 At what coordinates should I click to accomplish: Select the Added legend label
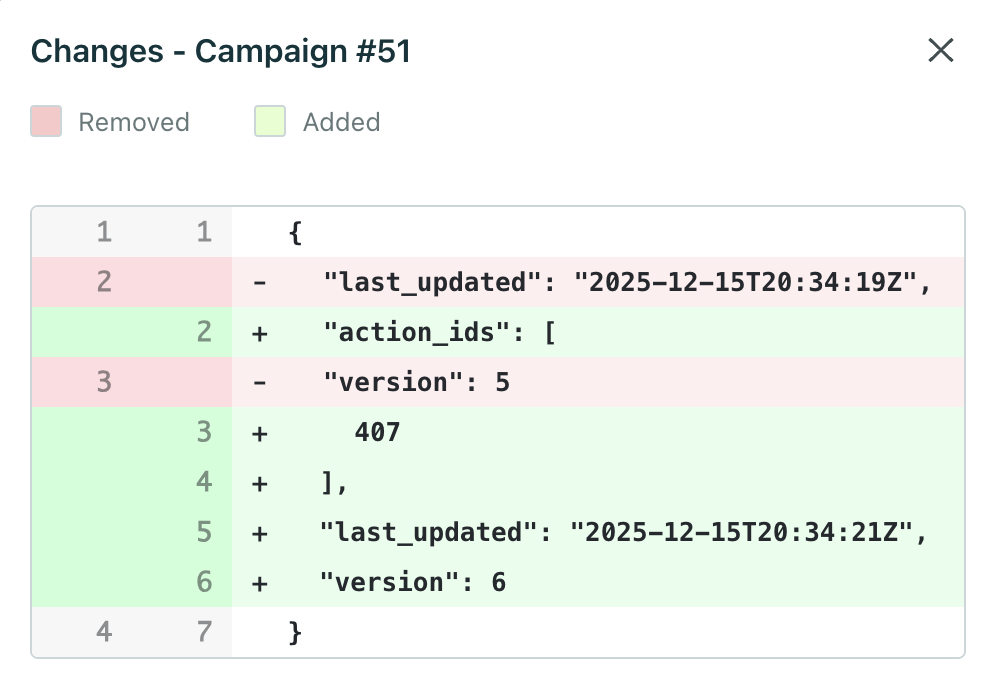(341, 121)
